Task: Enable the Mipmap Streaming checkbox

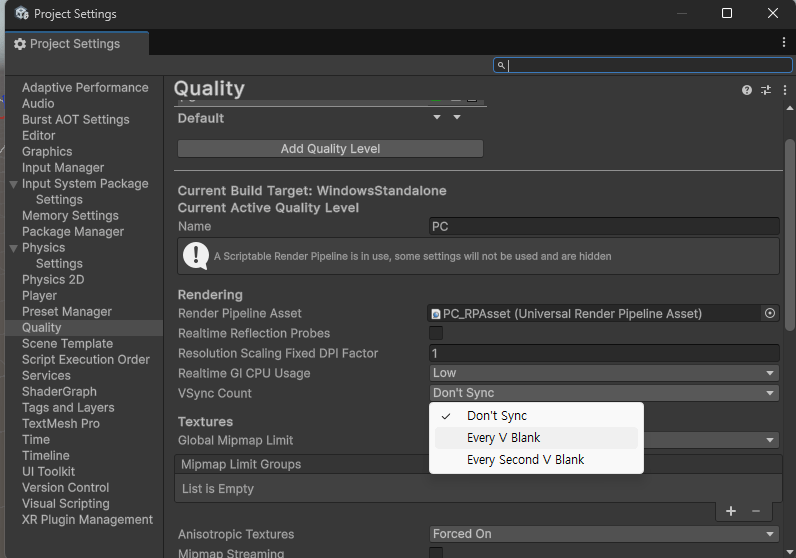Action: (436, 553)
